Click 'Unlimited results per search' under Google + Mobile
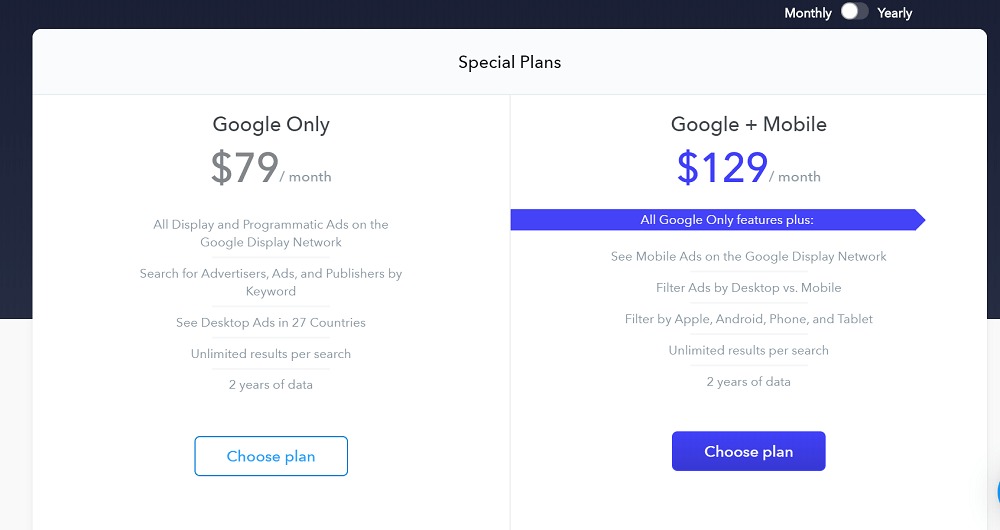 coord(748,351)
